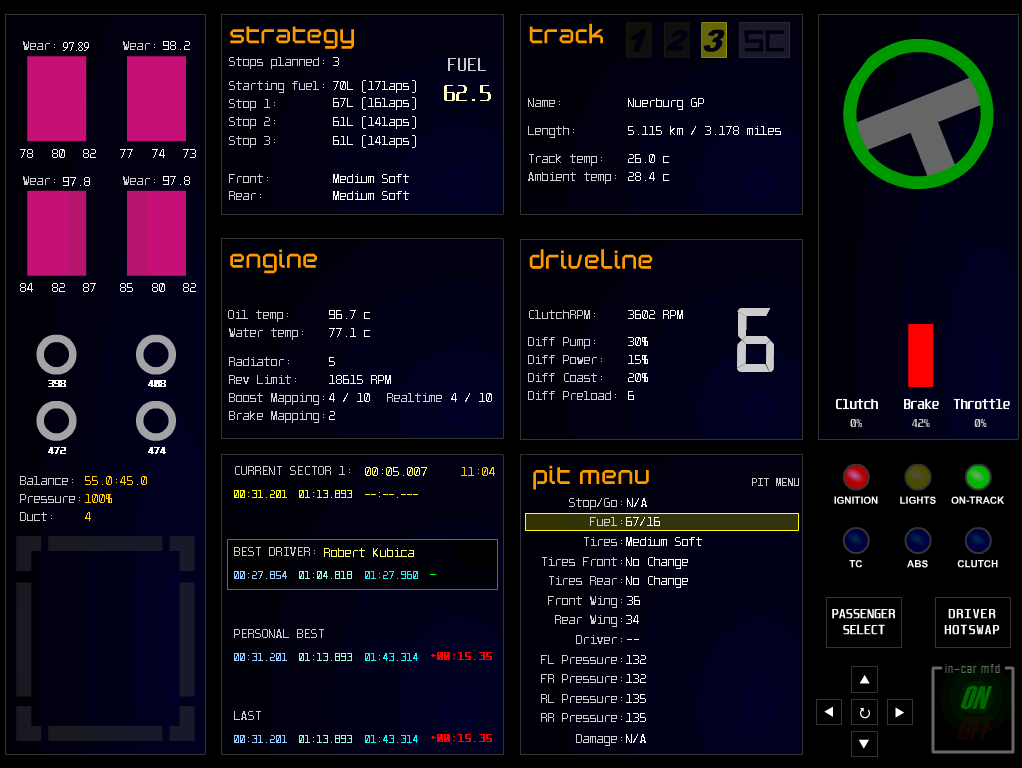
Task: Toggle the ABS indicator
Action: (x=917, y=540)
